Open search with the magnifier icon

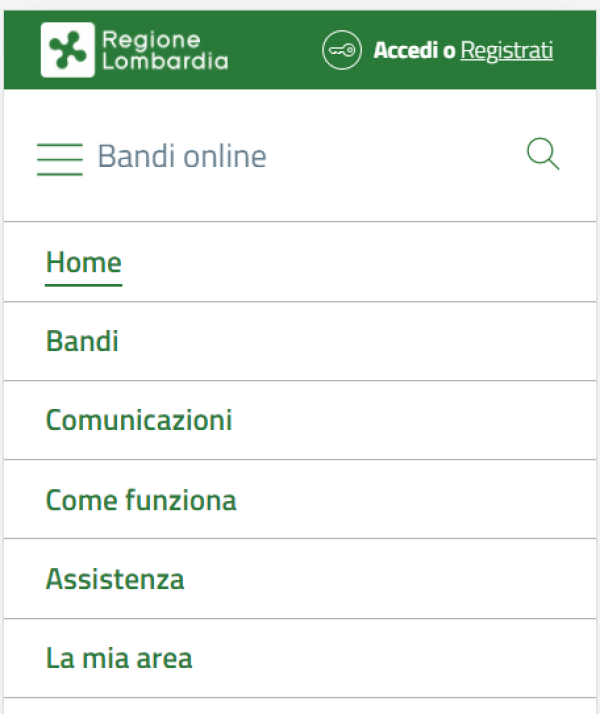(x=542, y=155)
